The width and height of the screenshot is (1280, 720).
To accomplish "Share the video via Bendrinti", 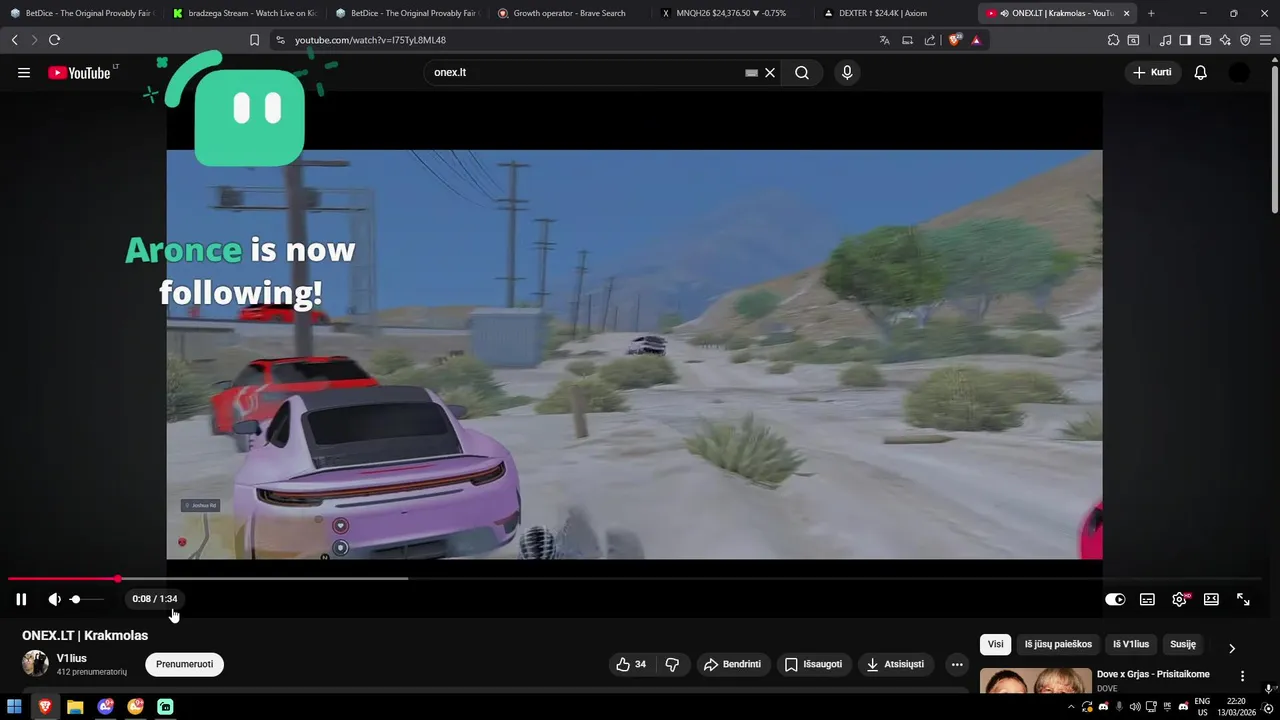I will coord(732,664).
